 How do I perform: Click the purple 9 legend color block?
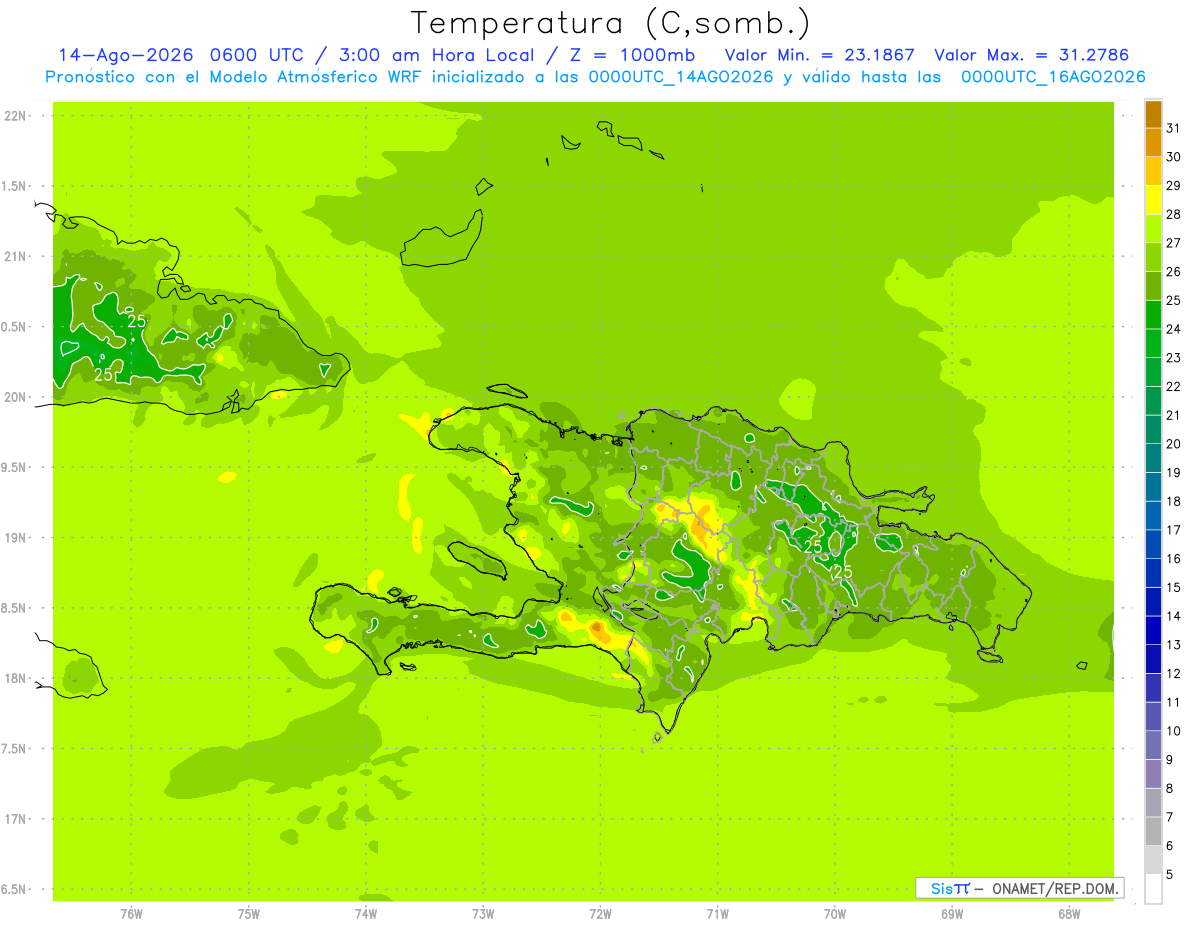(1153, 773)
